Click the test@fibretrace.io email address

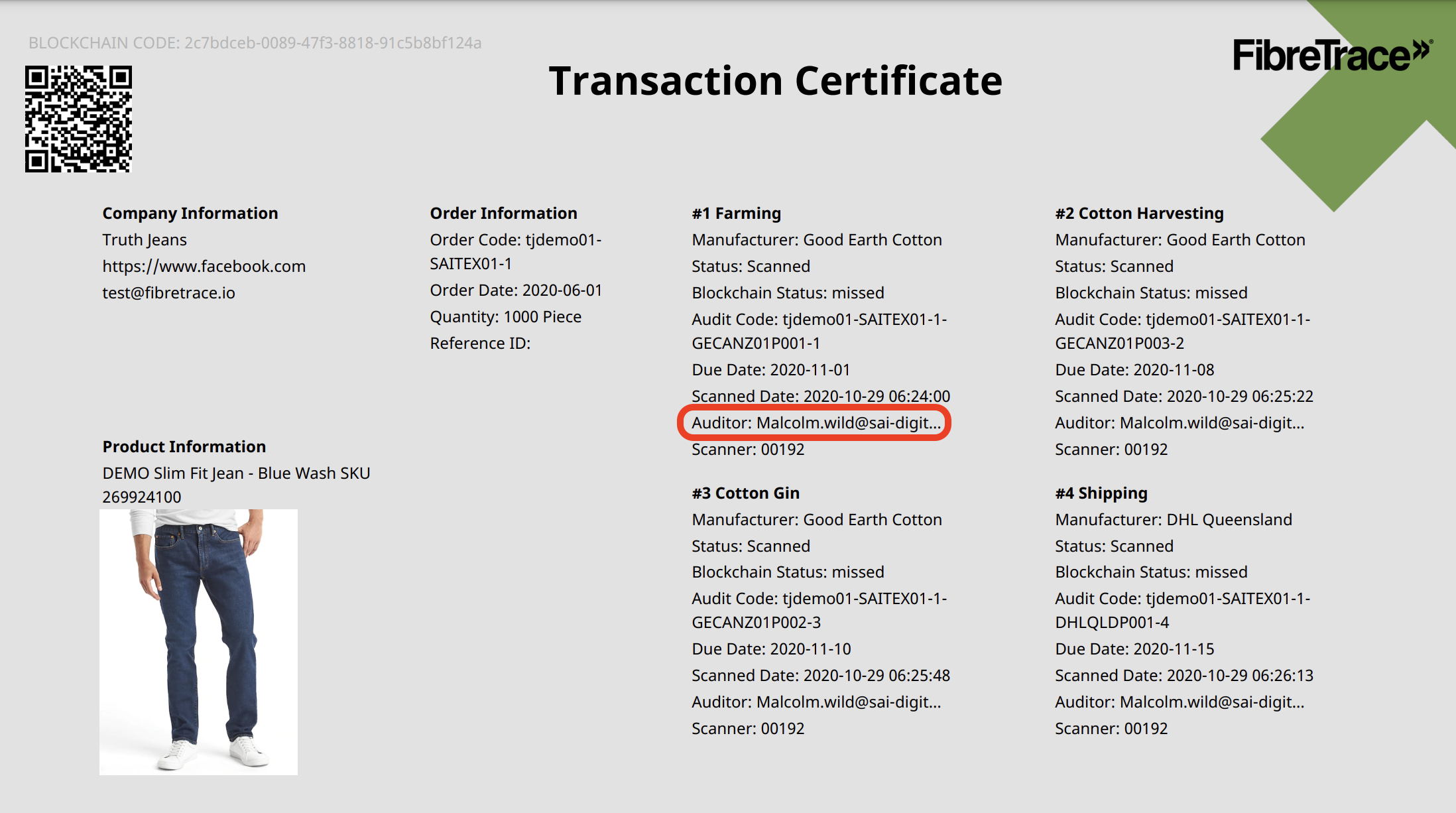click(x=168, y=293)
